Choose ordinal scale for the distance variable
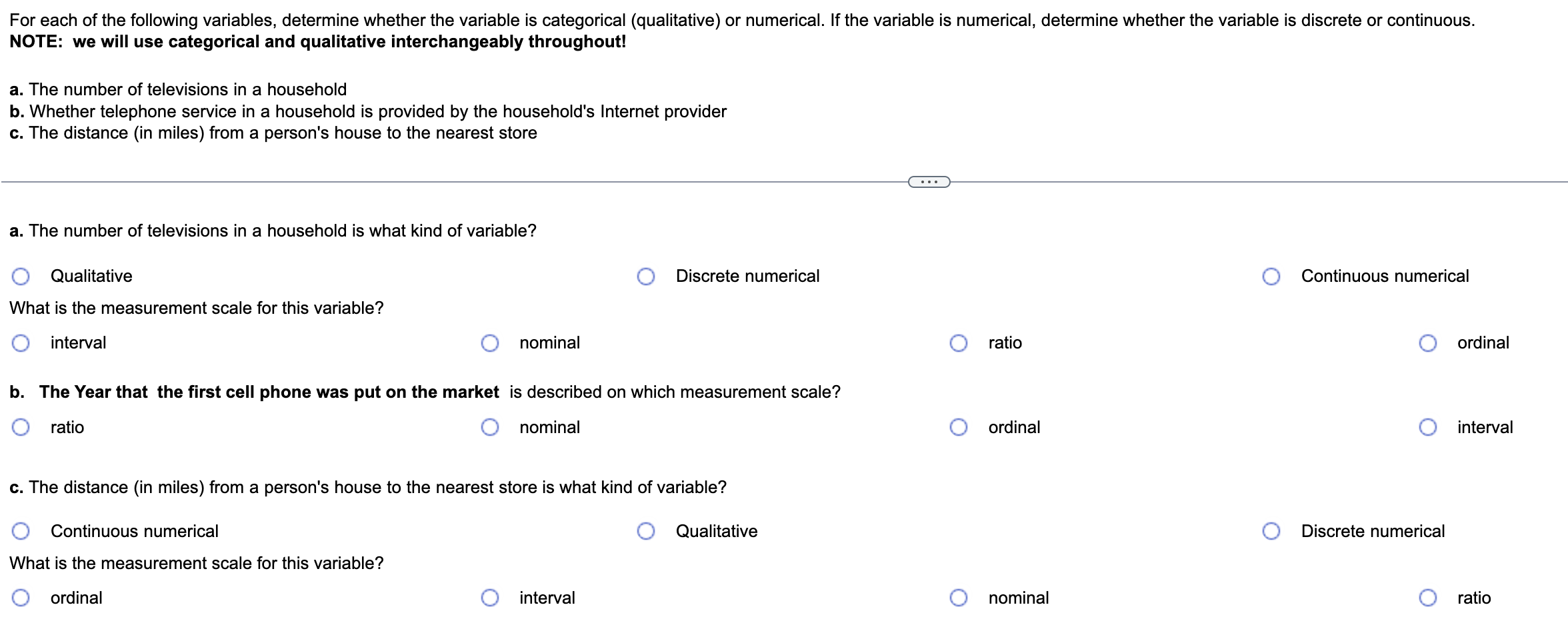The height and width of the screenshot is (629, 1568). (x=21, y=598)
